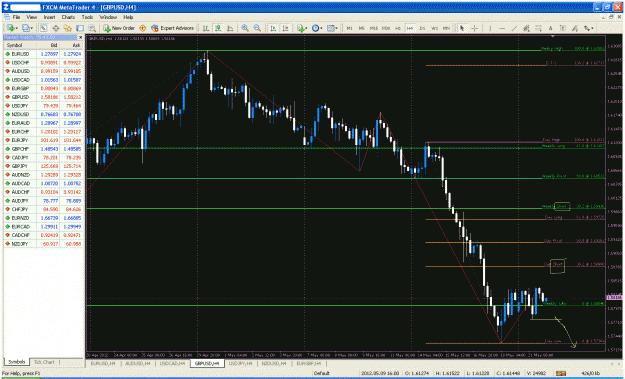
Task: Open the Charts menu
Action: point(68,17)
